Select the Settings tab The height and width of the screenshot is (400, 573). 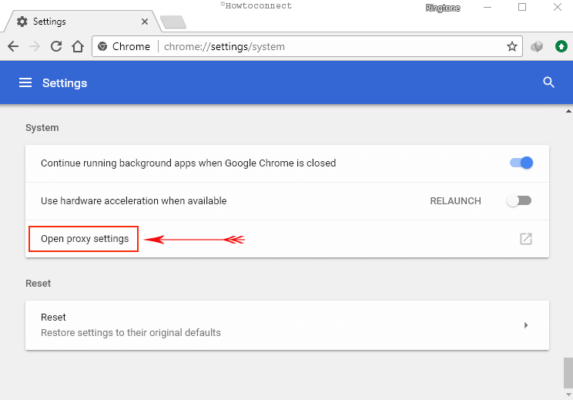coord(82,22)
